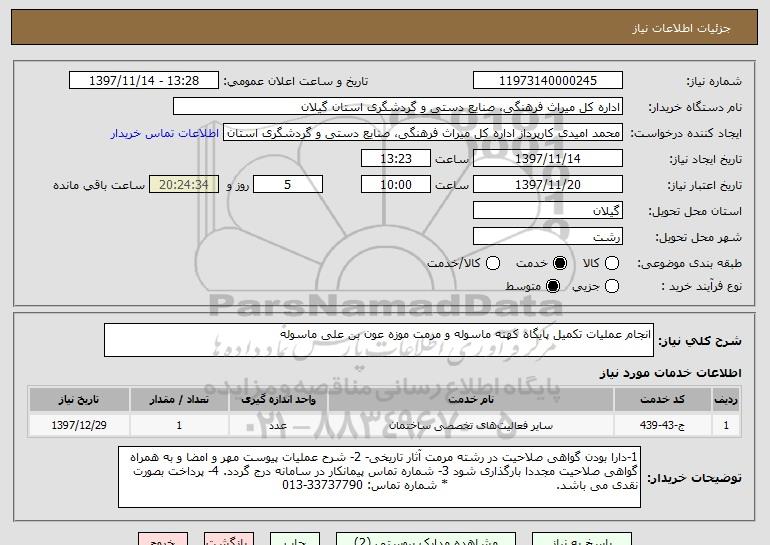Click the remaining days field showing 5
770x545 pixels.
coord(288,185)
